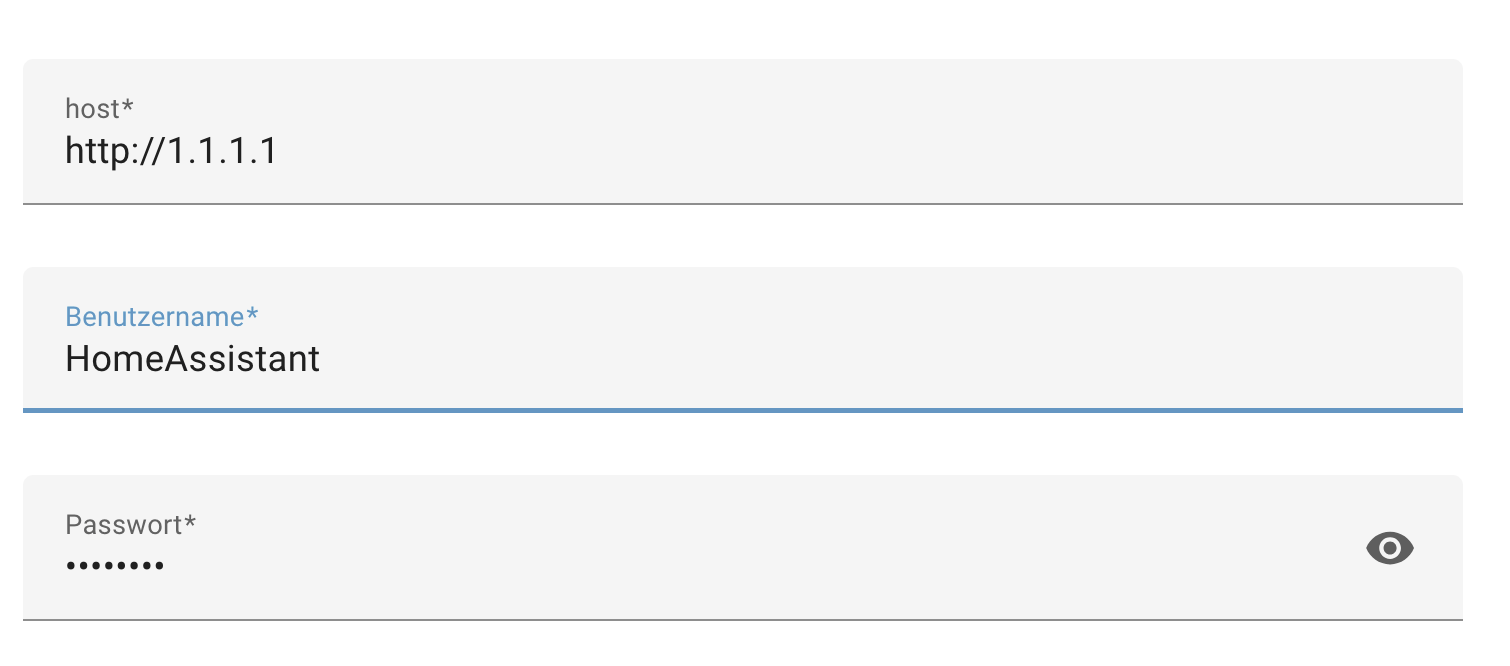Viewport: 1510px width, 666px height.
Task: Click the Passwort* field label
Action: (130, 524)
